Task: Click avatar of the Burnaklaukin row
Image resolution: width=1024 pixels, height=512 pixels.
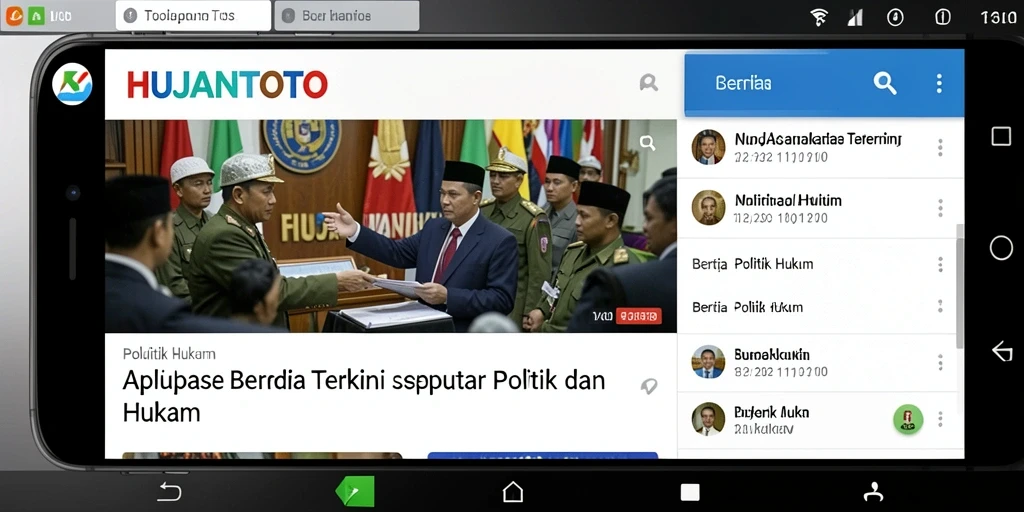Action: [709, 362]
